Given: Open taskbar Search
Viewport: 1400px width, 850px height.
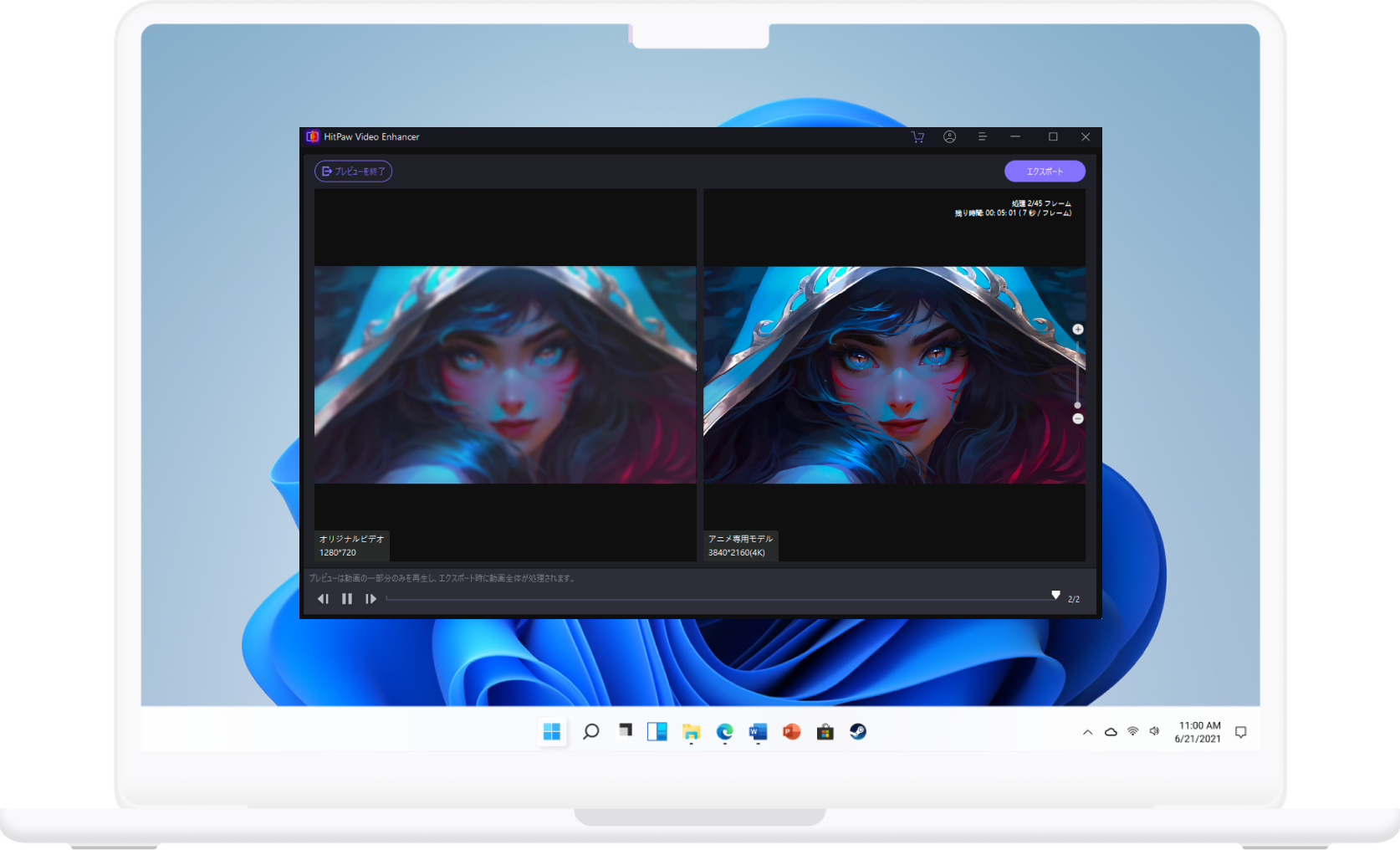Looking at the screenshot, I should 590,732.
